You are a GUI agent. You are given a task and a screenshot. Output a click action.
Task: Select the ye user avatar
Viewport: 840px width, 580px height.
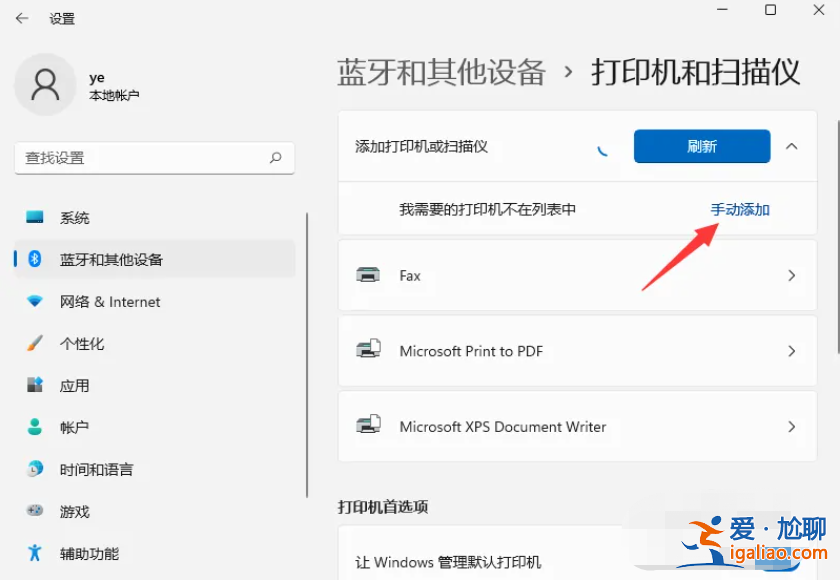click(44, 84)
